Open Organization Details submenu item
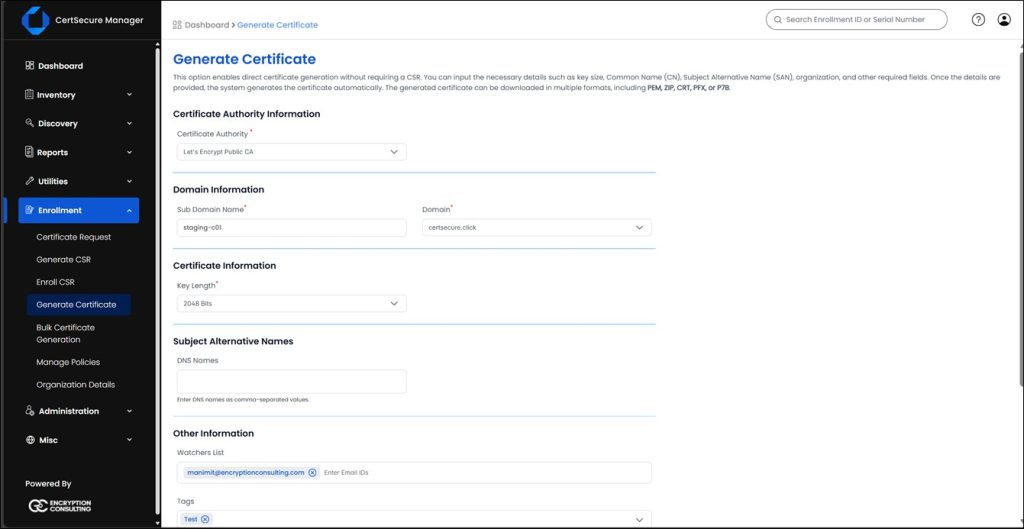Screen dimensions: 1024x529 point(76,385)
